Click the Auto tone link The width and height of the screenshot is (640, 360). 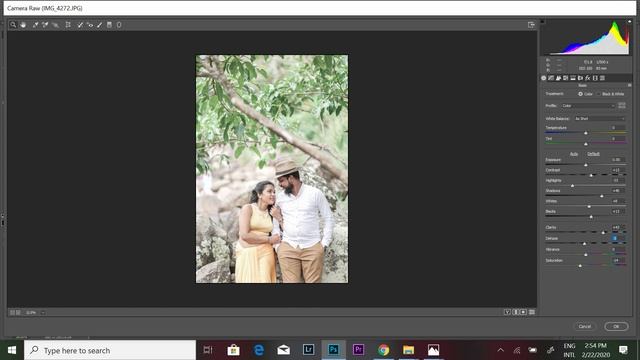(574, 154)
